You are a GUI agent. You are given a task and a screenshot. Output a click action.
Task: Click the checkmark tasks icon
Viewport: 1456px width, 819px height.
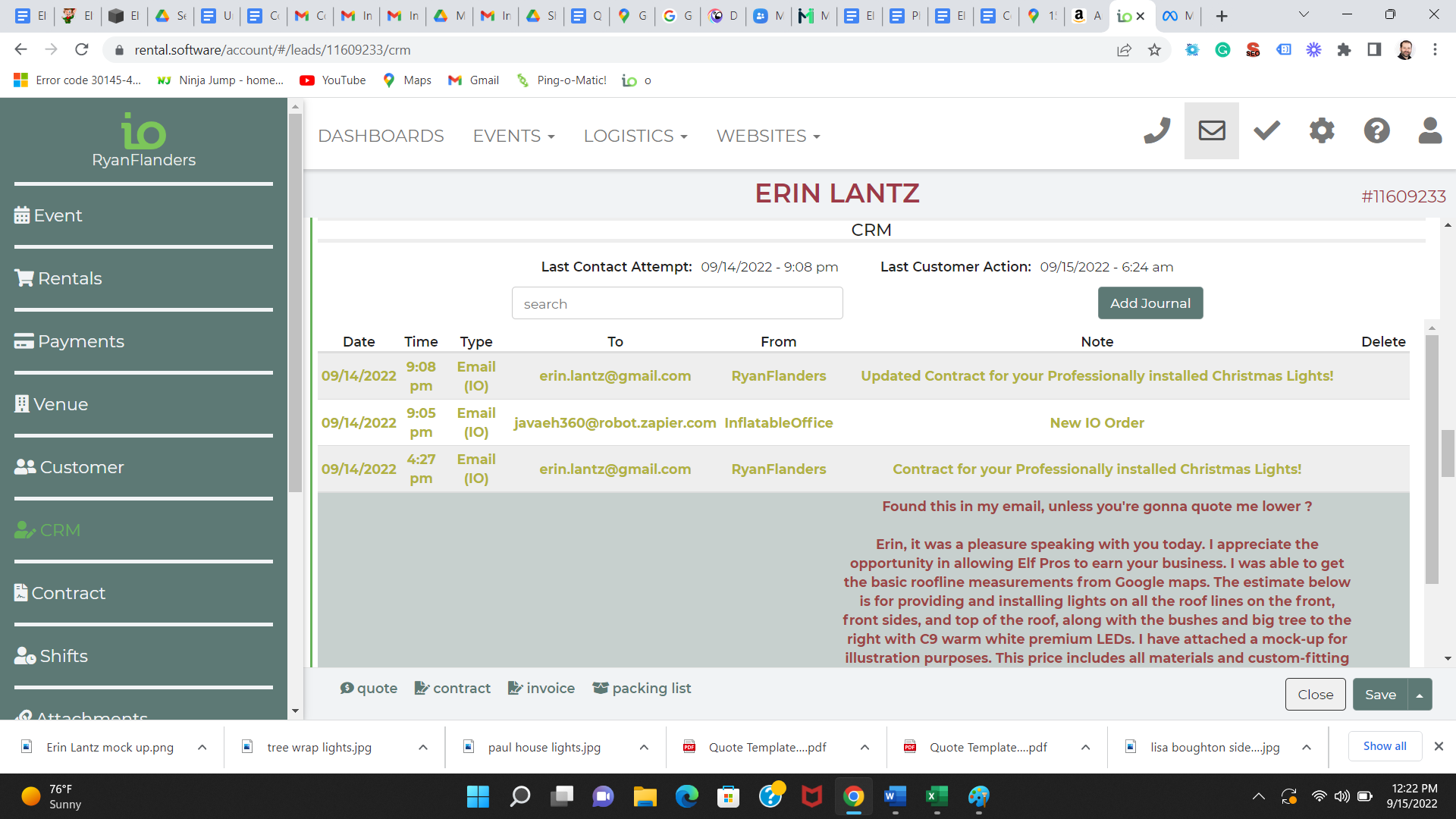pyautogui.click(x=1266, y=131)
